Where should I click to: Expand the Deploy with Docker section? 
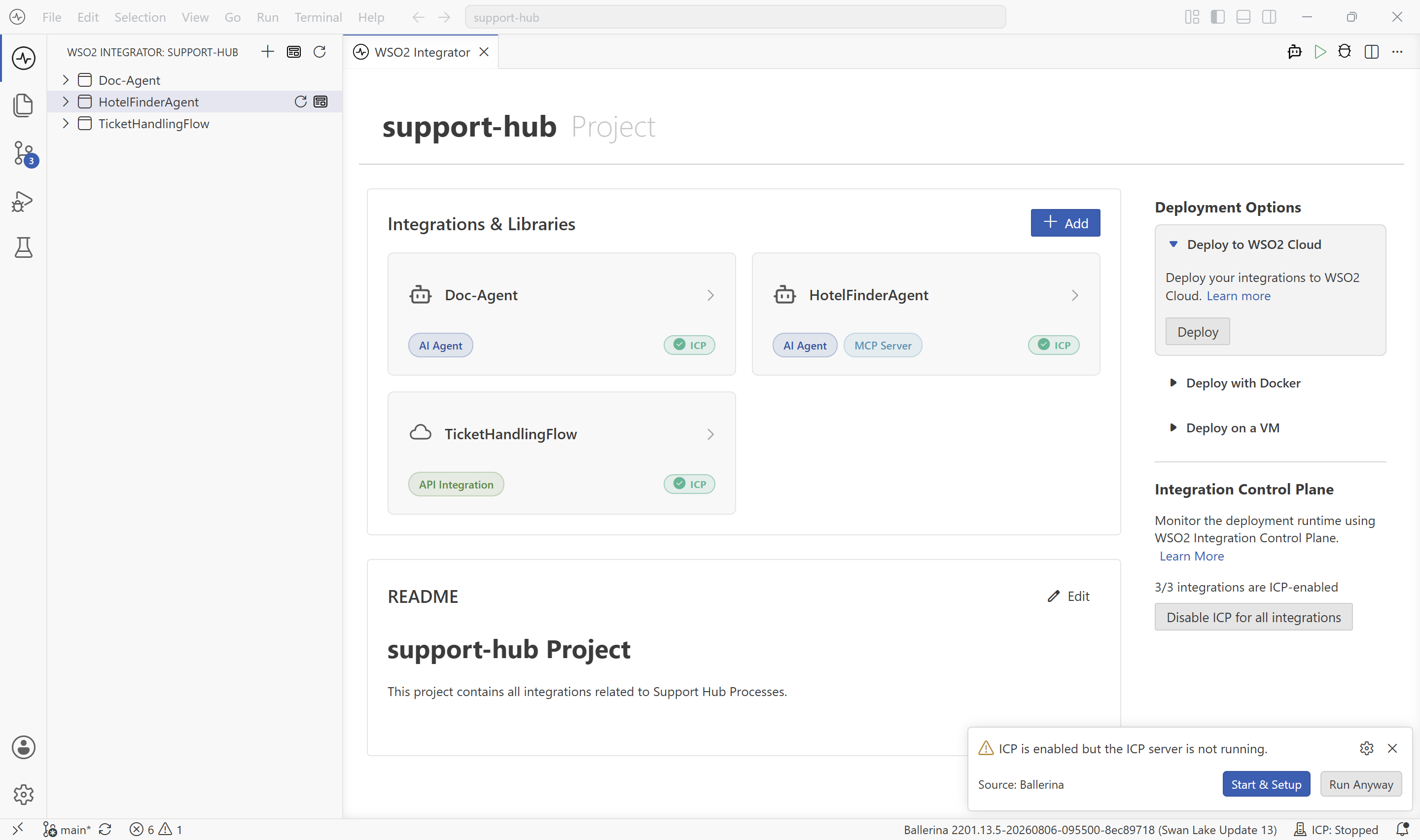pyautogui.click(x=1173, y=383)
